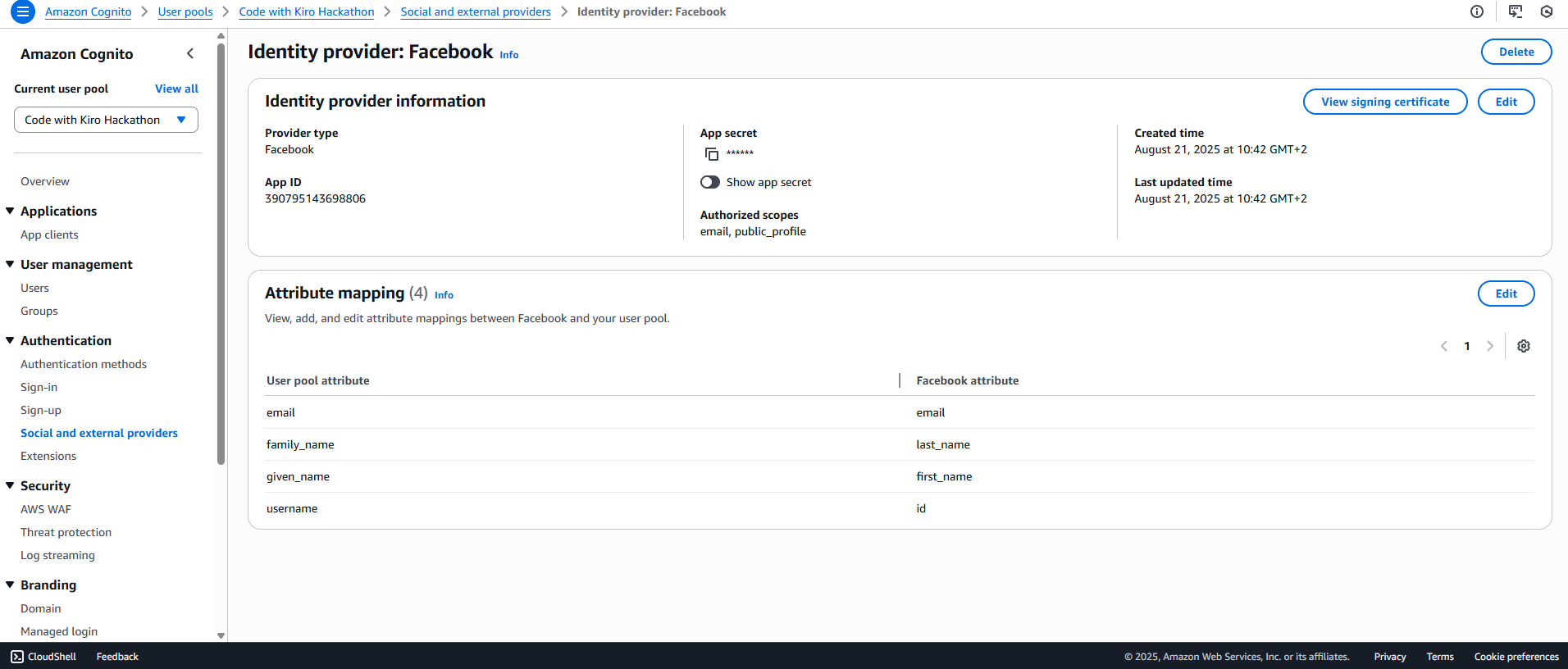
Task: Navigate to Social and external providers breadcrumb
Action: point(476,11)
